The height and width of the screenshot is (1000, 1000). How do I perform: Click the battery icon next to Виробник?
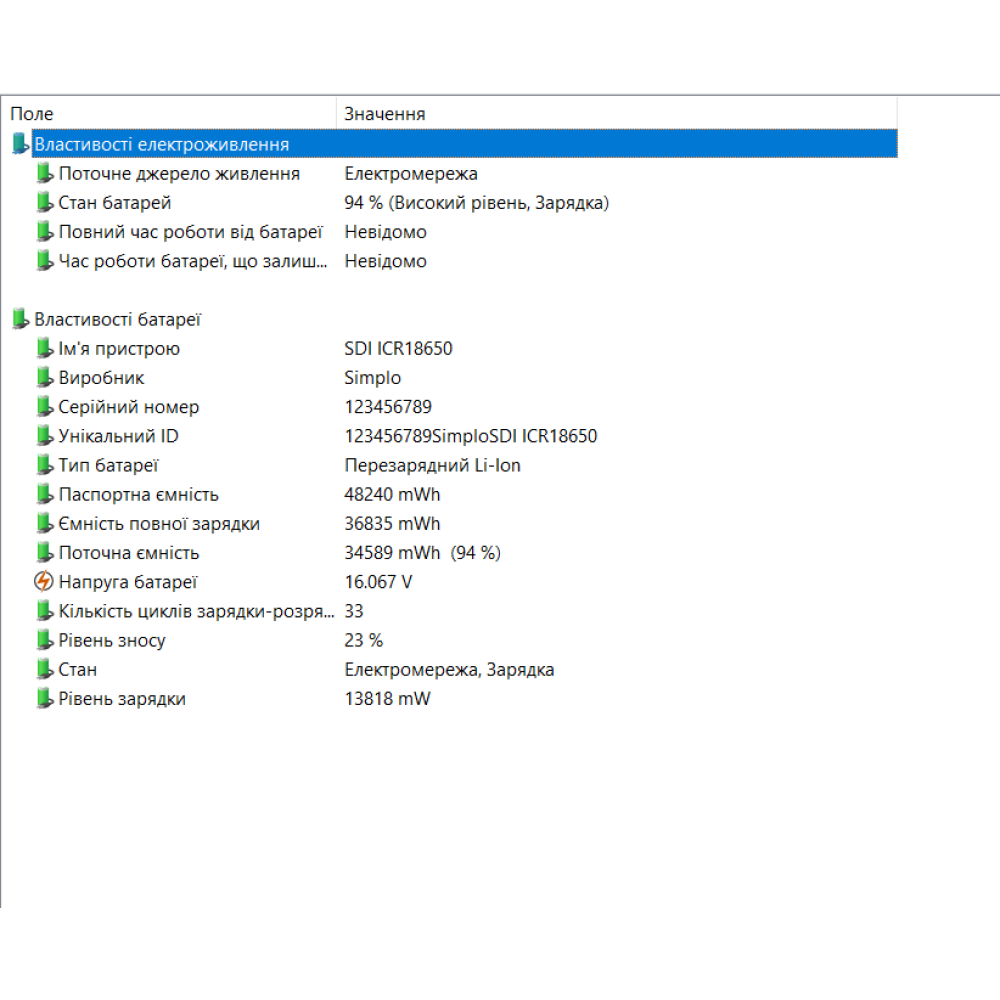click(44, 378)
